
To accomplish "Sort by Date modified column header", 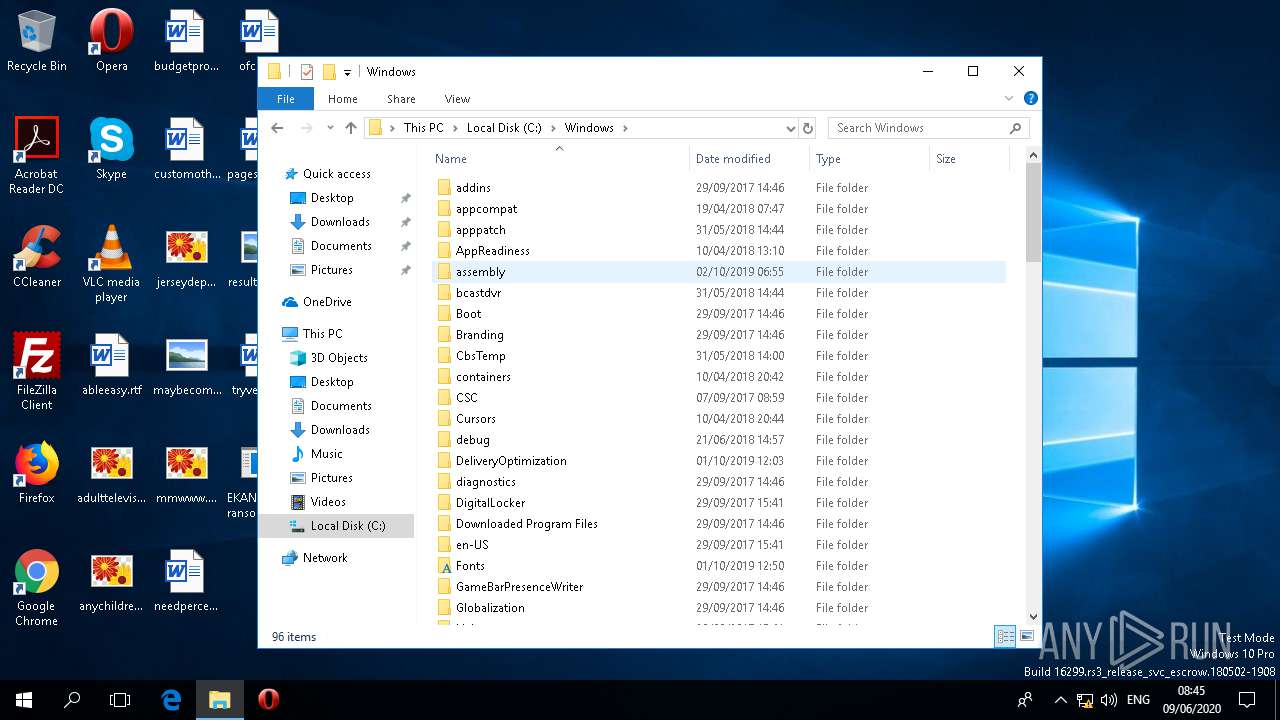I will click(x=749, y=159).
